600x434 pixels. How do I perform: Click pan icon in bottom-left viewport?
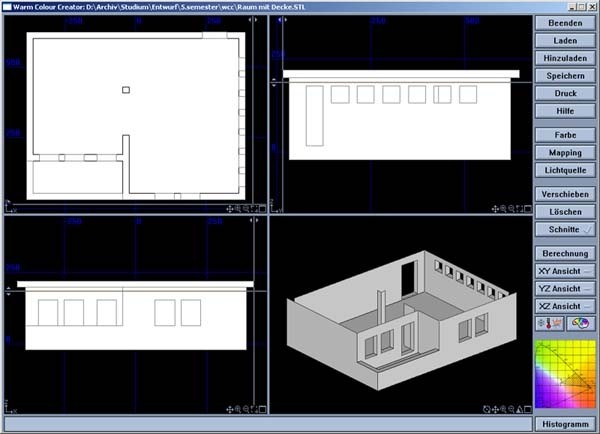(230, 409)
